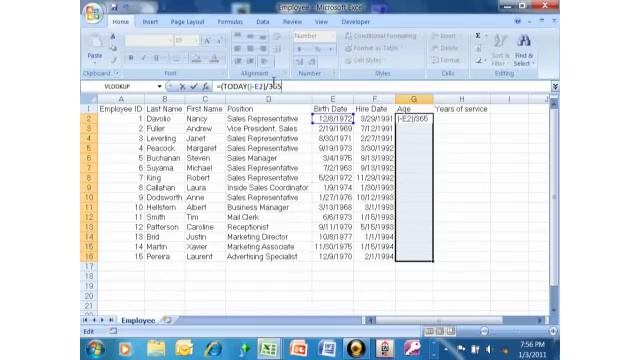Open Number group dialog launcher
This screenshot has width=640, height=360.
(x=333, y=73)
